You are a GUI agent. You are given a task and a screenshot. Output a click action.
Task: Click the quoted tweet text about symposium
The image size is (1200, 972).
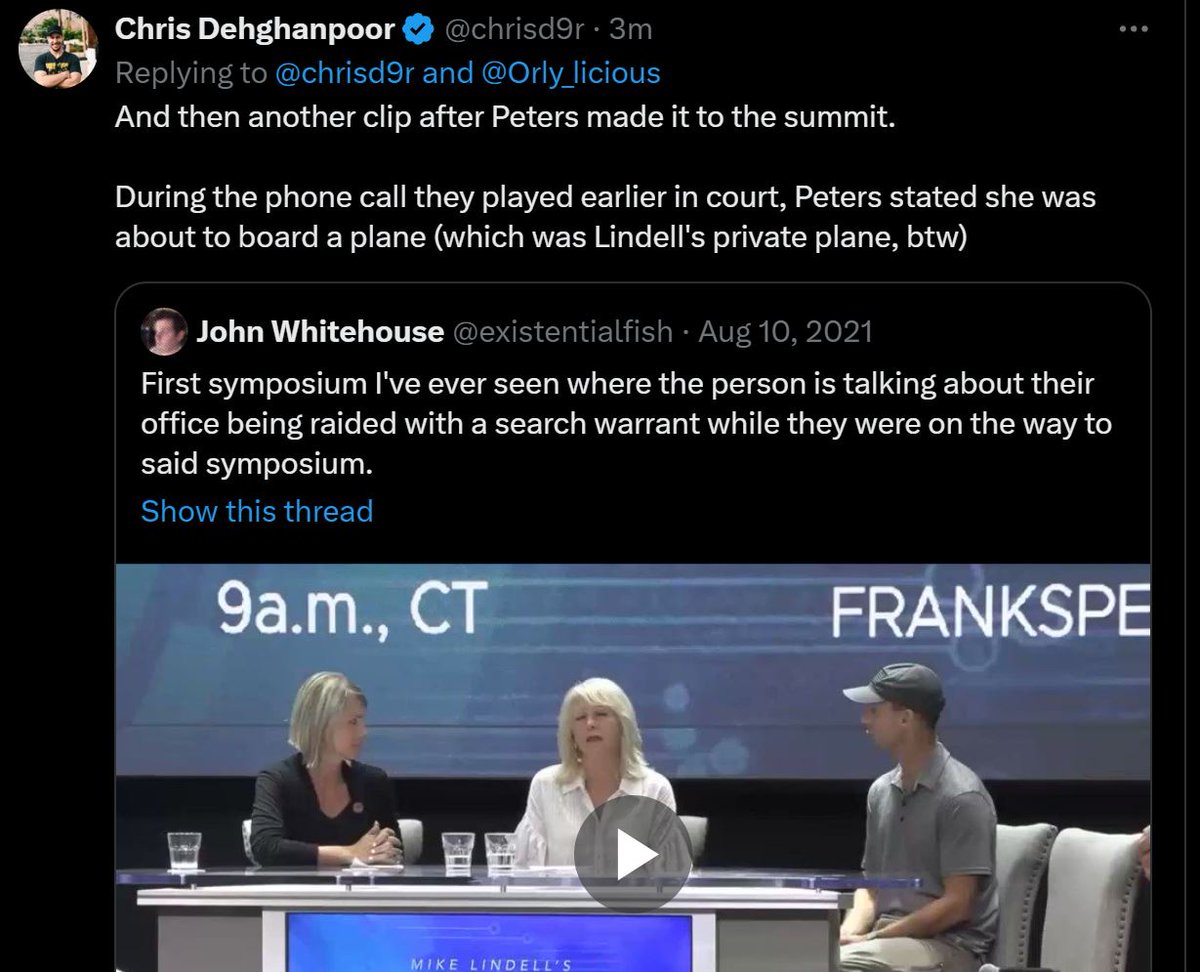[x=626, y=424]
